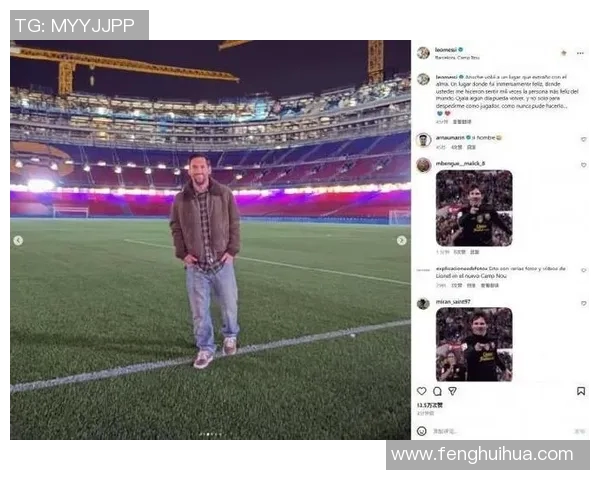Go to the previous photo arrow
The height and width of the screenshot is (480, 600).
(18, 240)
